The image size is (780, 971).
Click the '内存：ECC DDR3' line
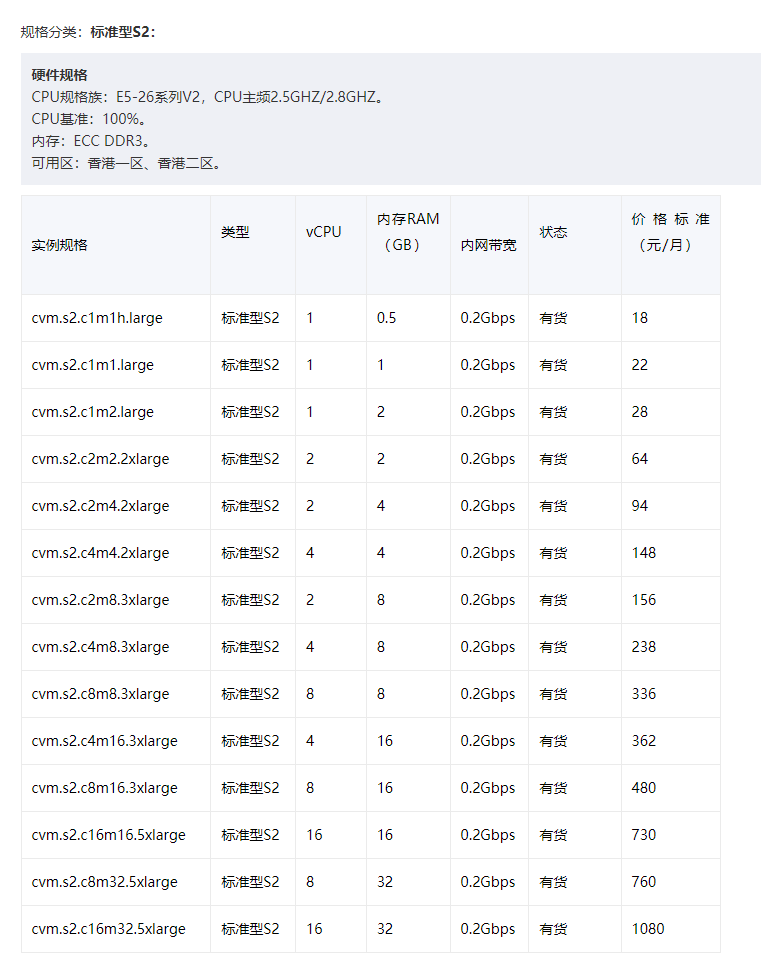(91, 141)
